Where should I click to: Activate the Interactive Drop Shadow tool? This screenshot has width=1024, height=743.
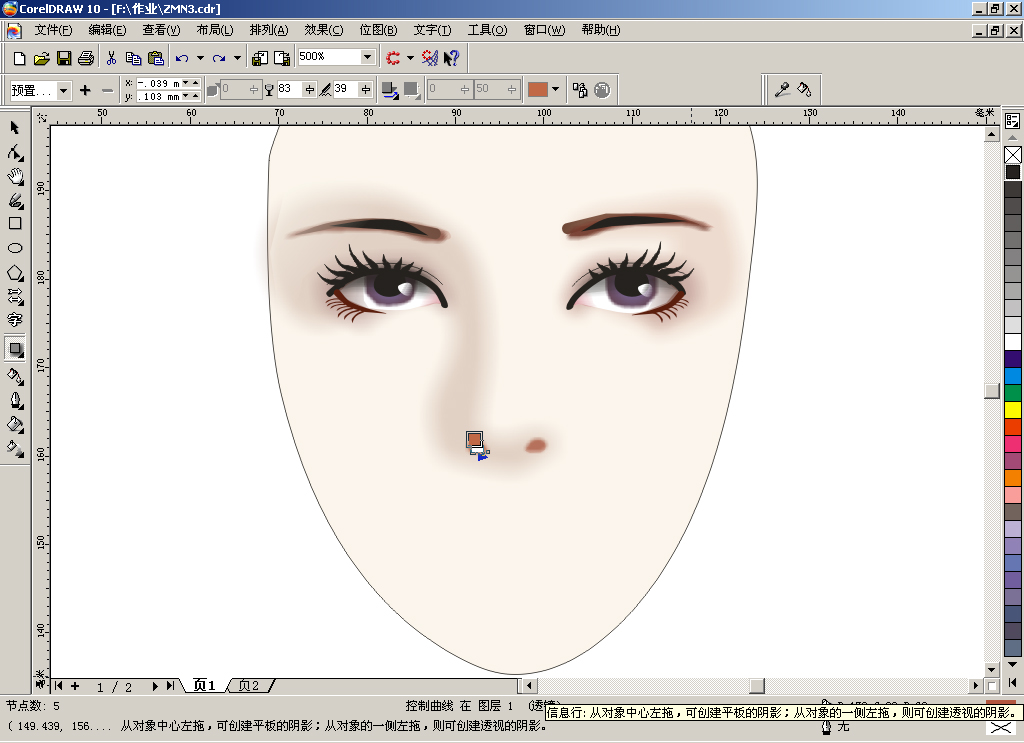(x=15, y=349)
